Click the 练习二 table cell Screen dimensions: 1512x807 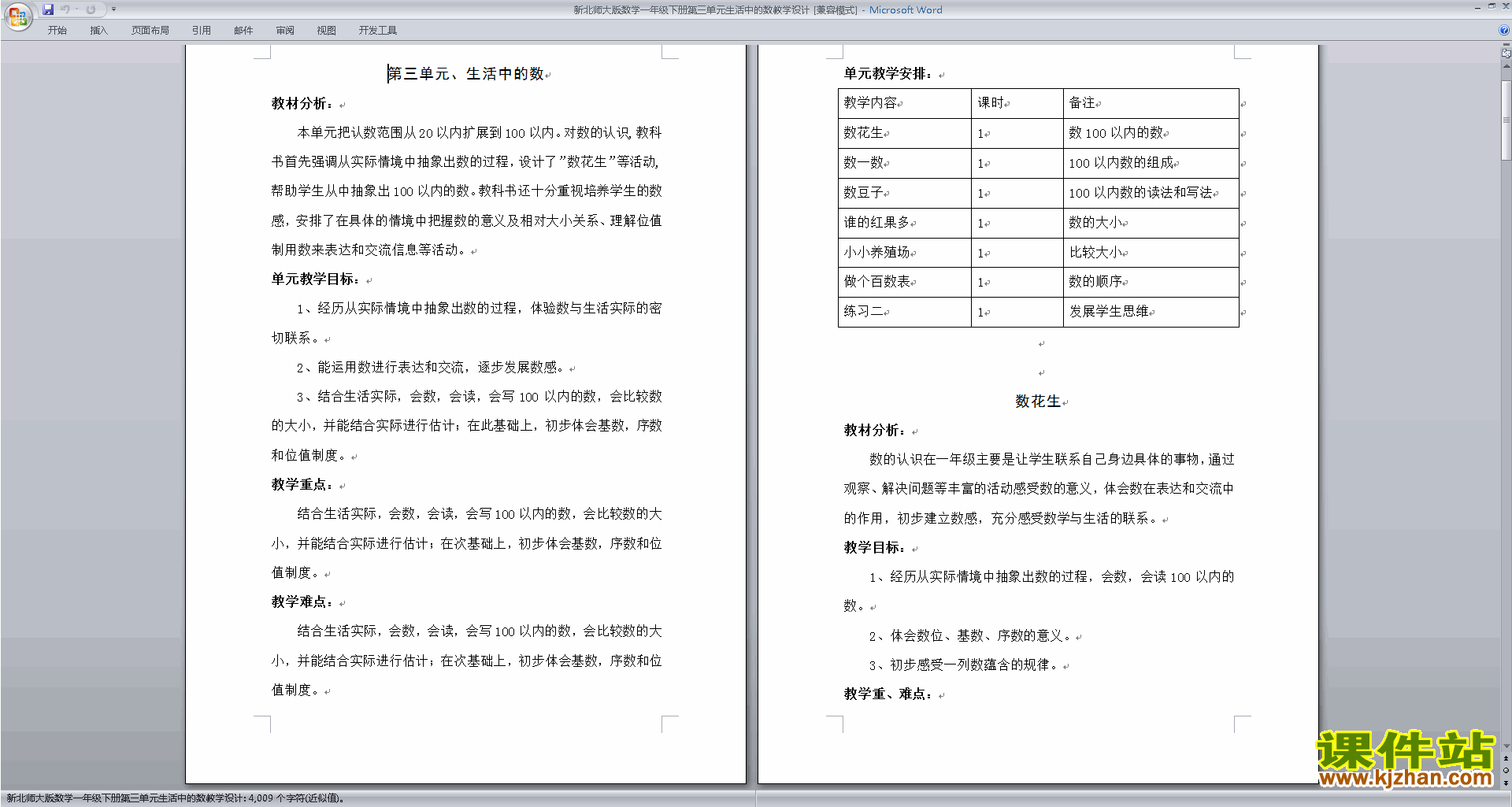click(x=905, y=312)
